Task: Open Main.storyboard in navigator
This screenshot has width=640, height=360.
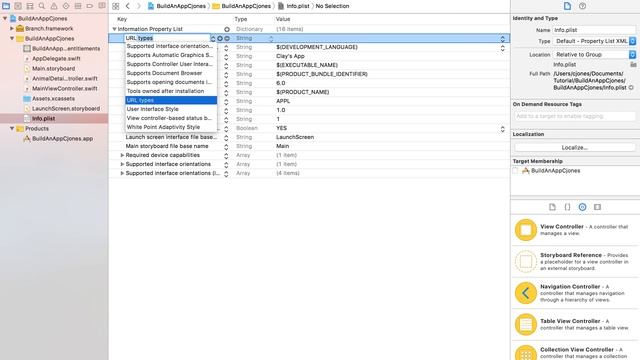Action: coord(53,69)
